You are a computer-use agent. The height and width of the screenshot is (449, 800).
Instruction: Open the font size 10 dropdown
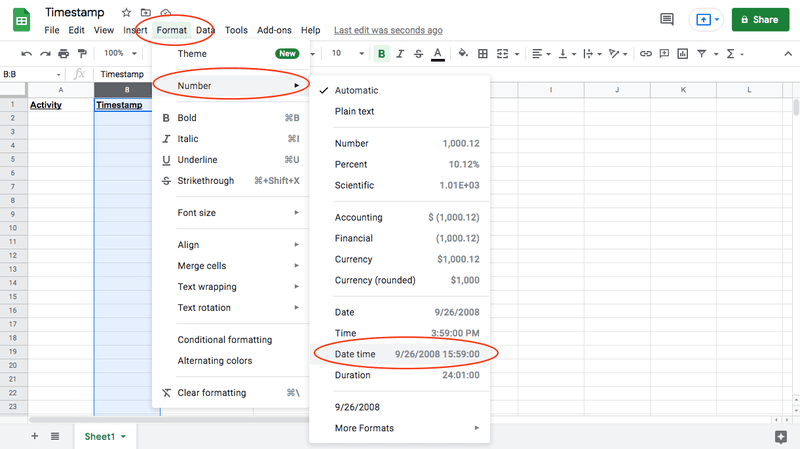347,53
